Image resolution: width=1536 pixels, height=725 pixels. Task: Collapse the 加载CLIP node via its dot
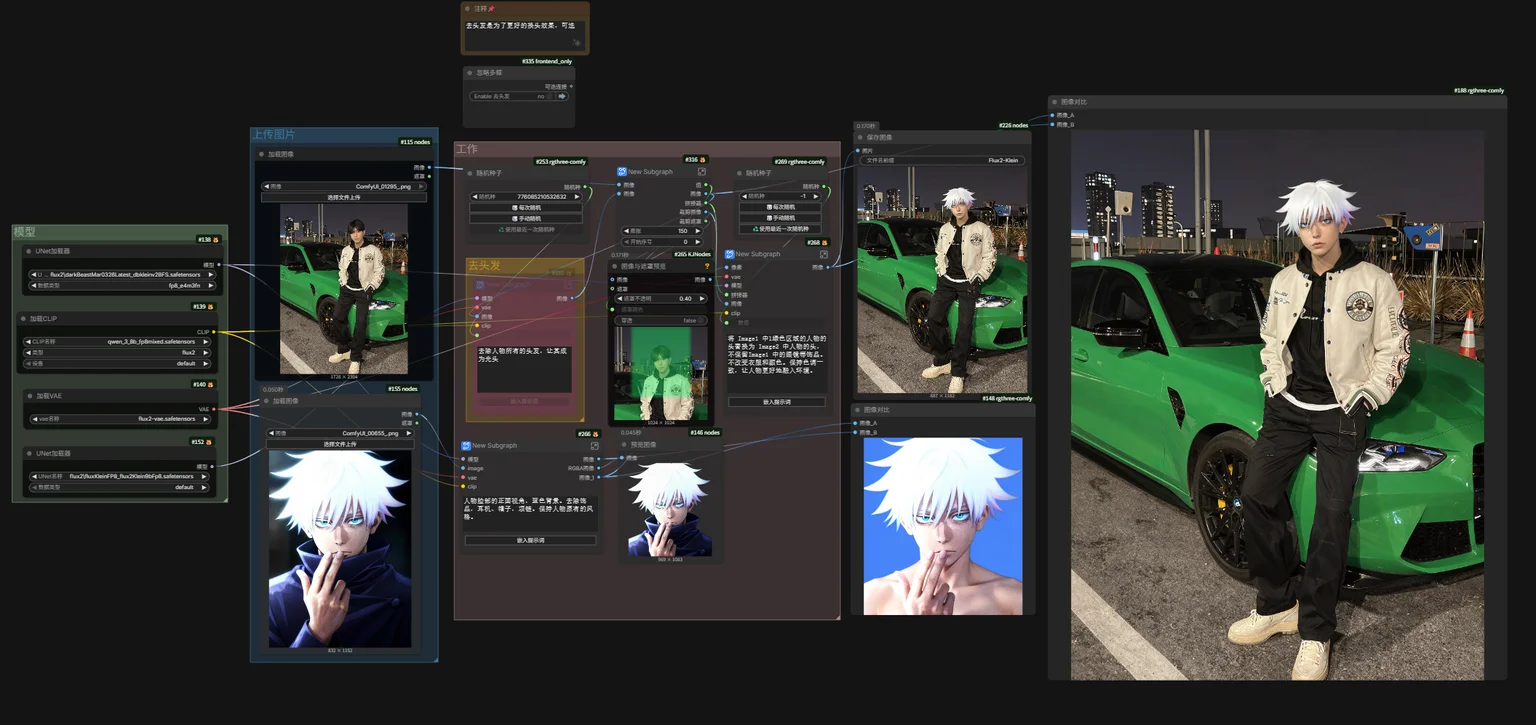coord(24,318)
